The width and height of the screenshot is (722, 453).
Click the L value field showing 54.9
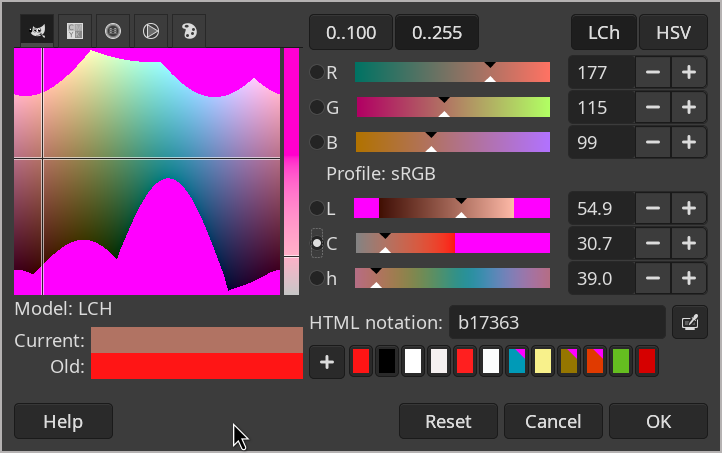point(602,208)
